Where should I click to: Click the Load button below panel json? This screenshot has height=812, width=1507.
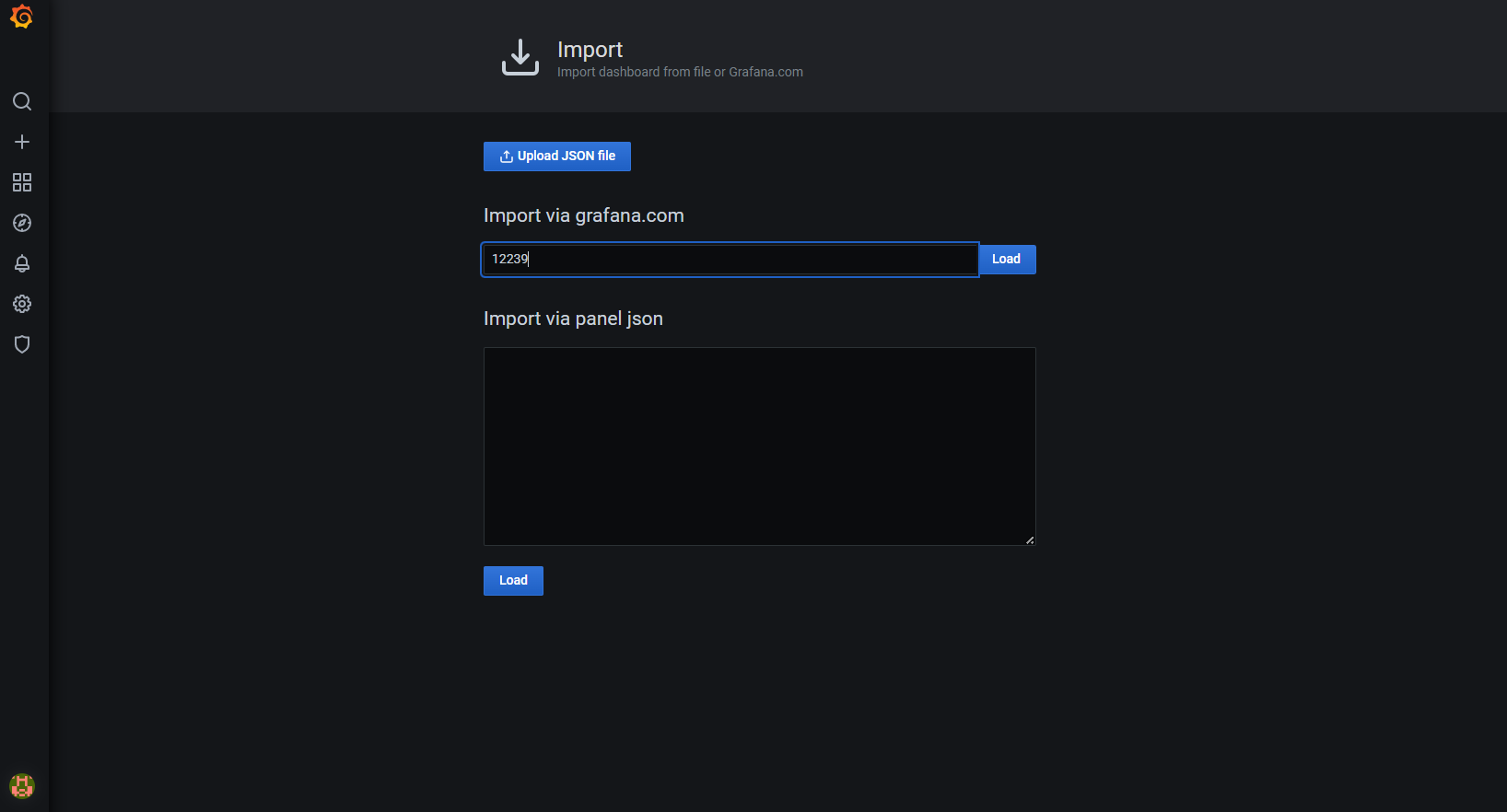pos(513,581)
